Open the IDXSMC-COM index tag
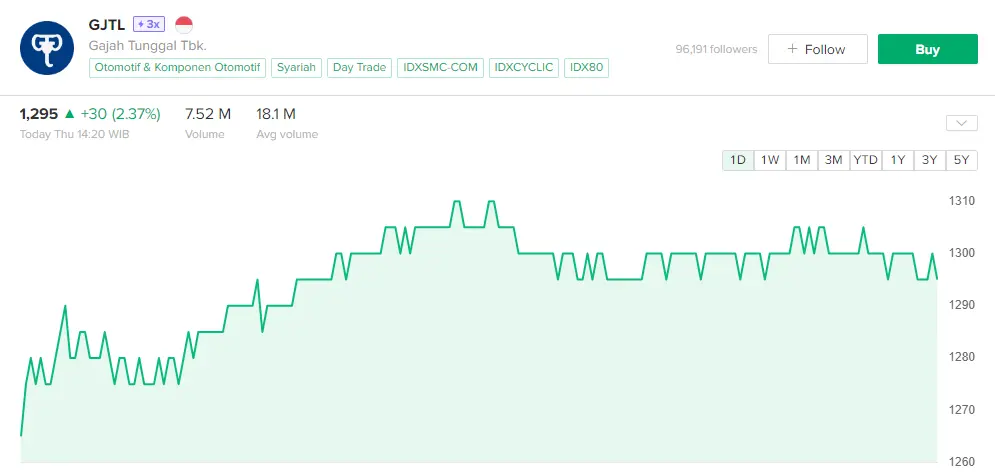The width and height of the screenshot is (995, 474). (440, 68)
